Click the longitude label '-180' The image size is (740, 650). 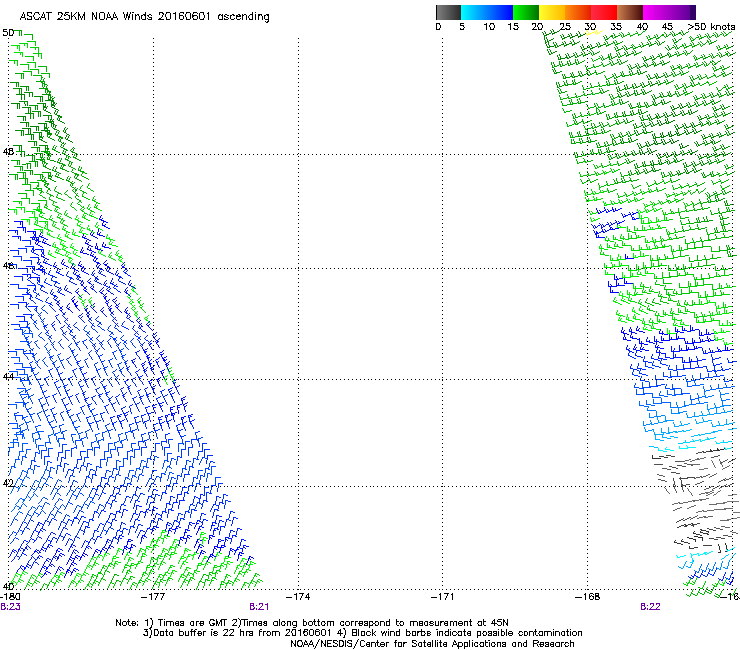click(x=10, y=597)
